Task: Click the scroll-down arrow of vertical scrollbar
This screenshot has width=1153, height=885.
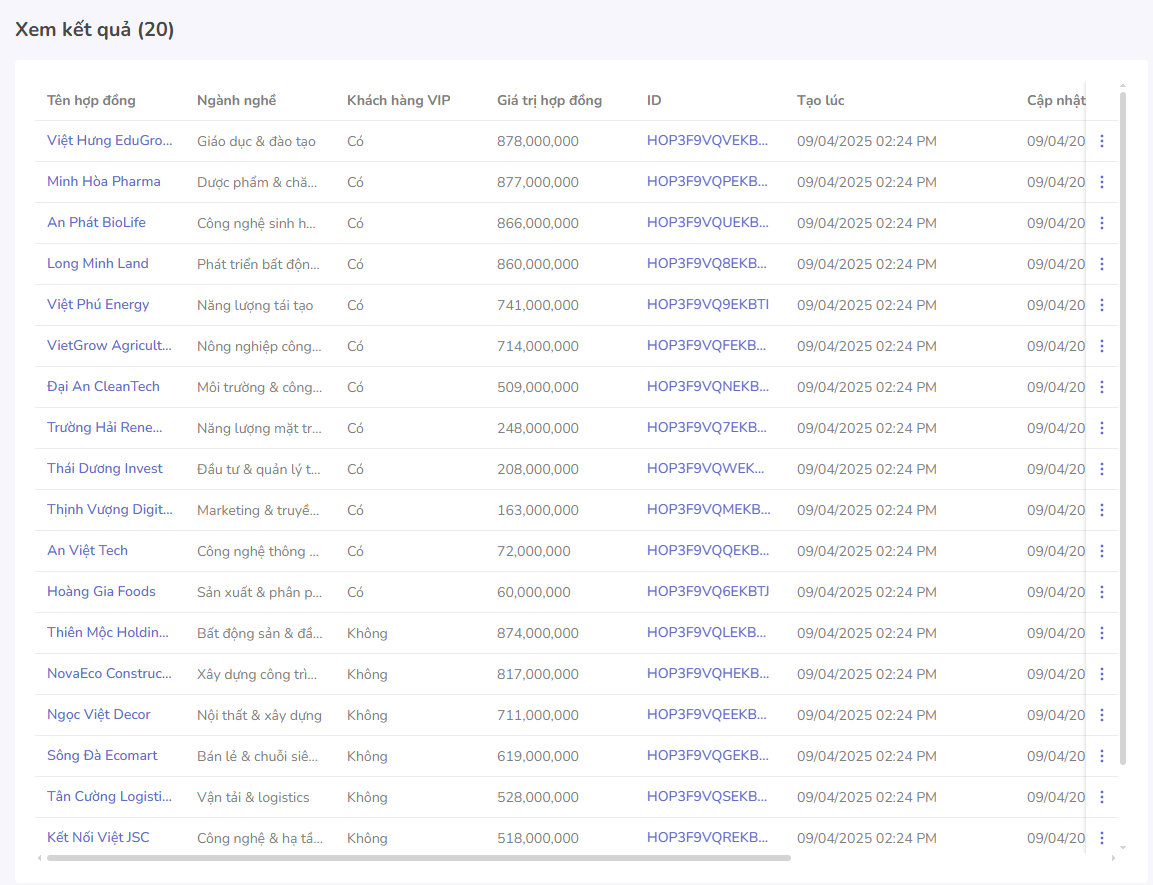Action: tap(1123, 848)
